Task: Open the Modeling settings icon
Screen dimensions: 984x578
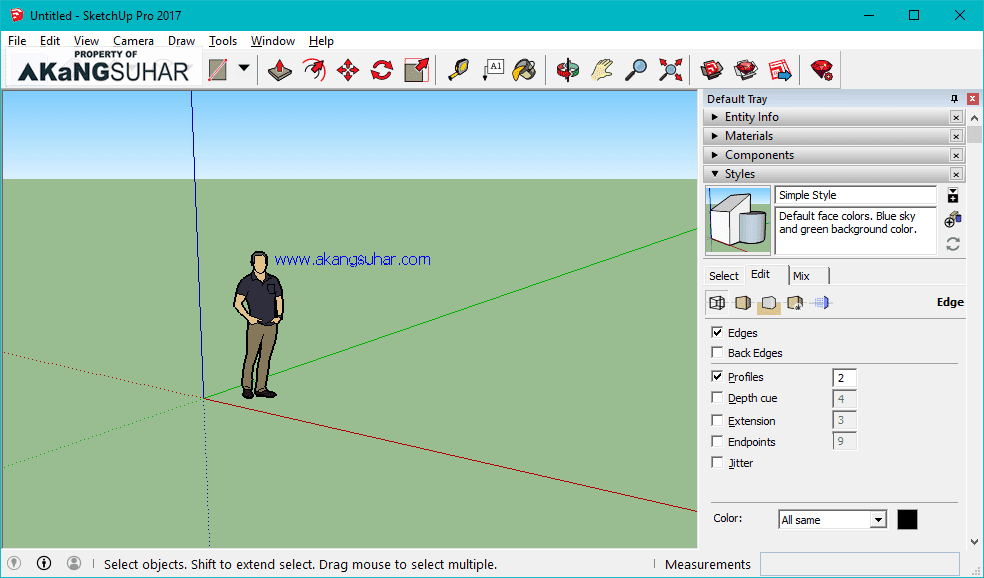Action: (821, 303)
